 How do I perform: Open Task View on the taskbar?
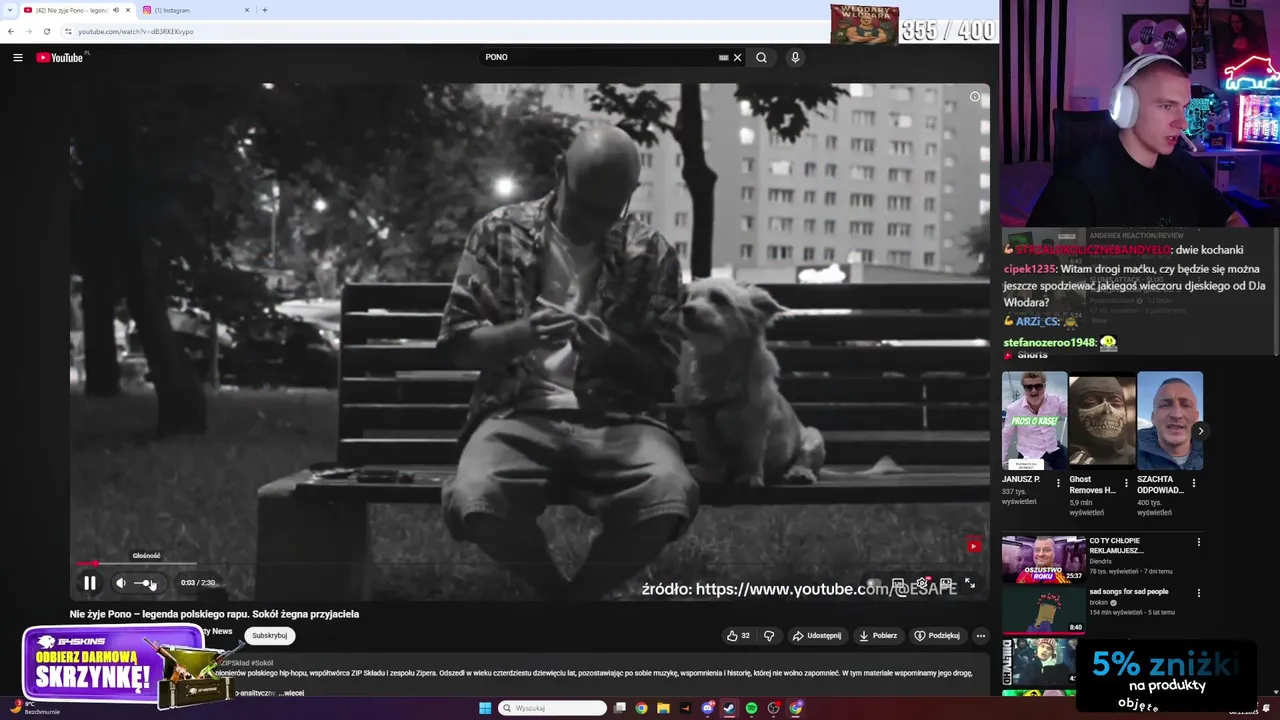620,708
